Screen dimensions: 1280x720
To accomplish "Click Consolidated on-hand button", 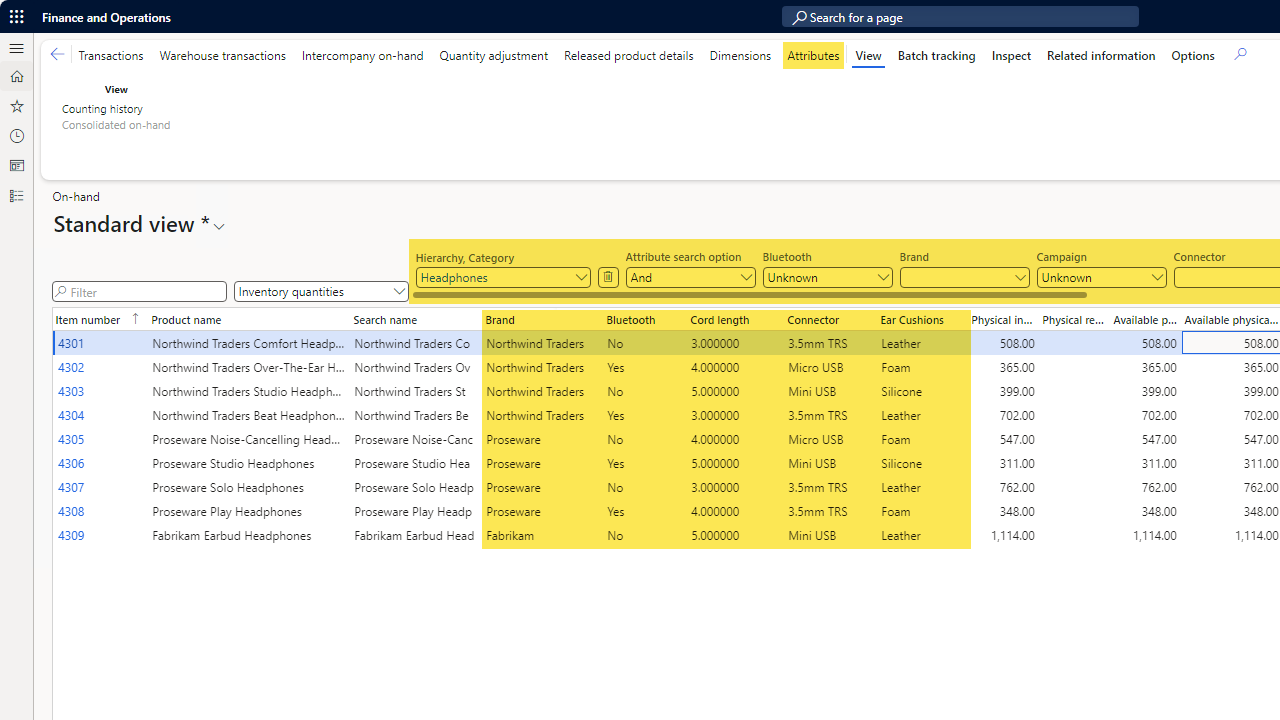I will (x=116, y=125).
